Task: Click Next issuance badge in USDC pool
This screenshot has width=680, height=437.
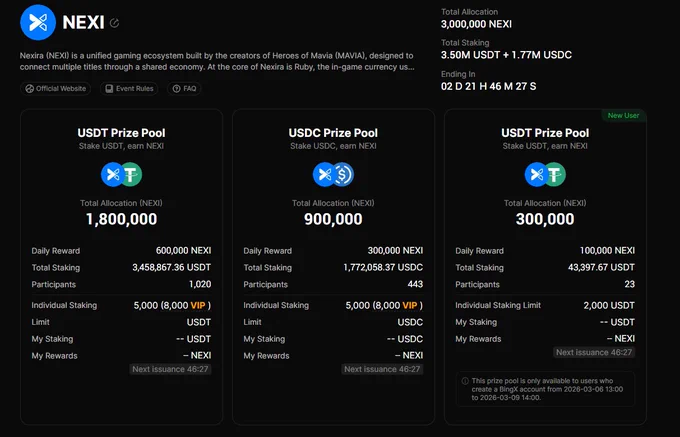Action: (382, 369)
